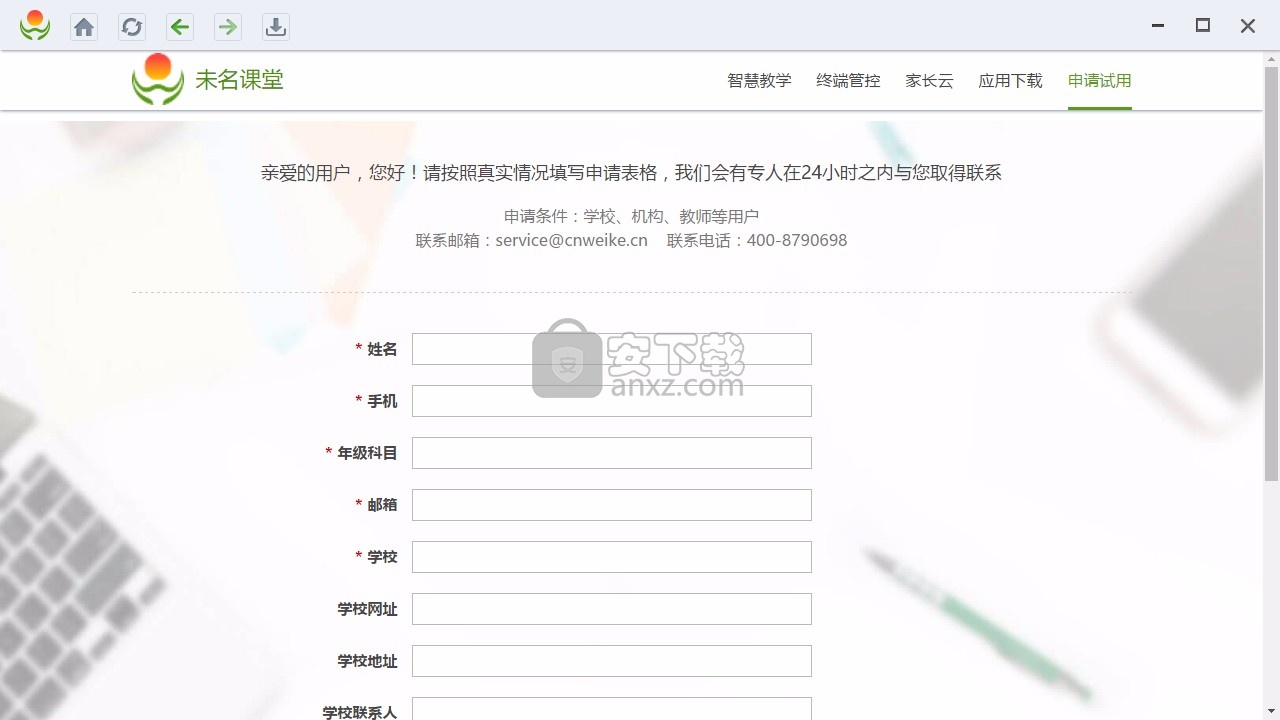Screen dimensions: 1280x720
Task: Focus the 学校网址 input field
Action: [x=612, y=609]
